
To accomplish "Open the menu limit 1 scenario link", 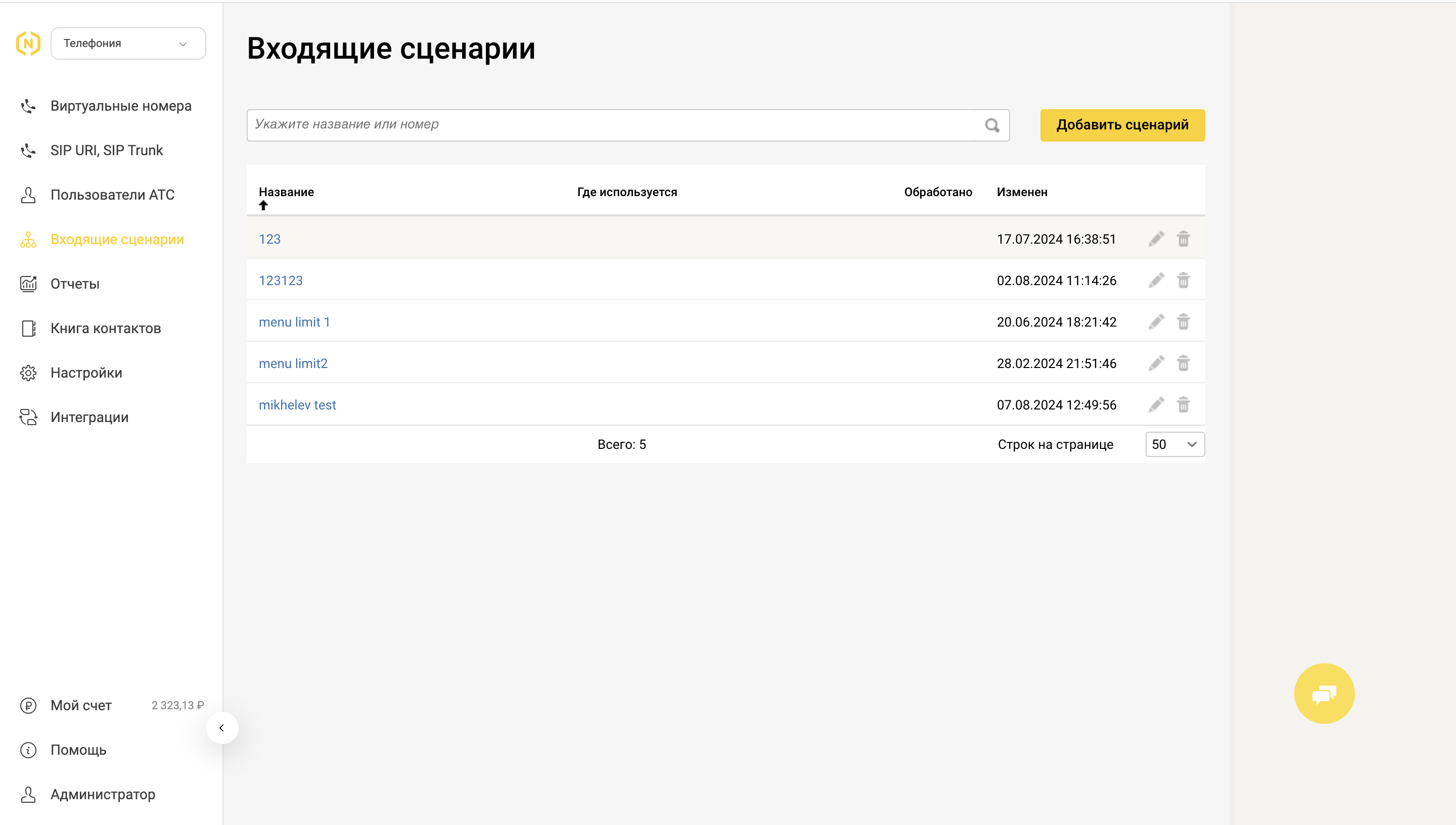I will 294,322.
